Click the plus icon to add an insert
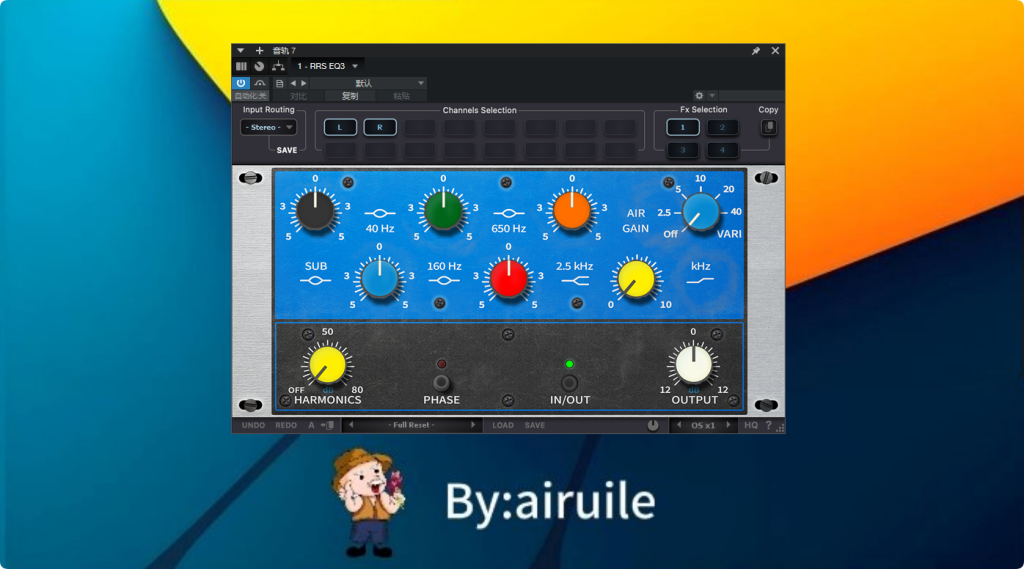The image size is (1024, 569). 259,50
